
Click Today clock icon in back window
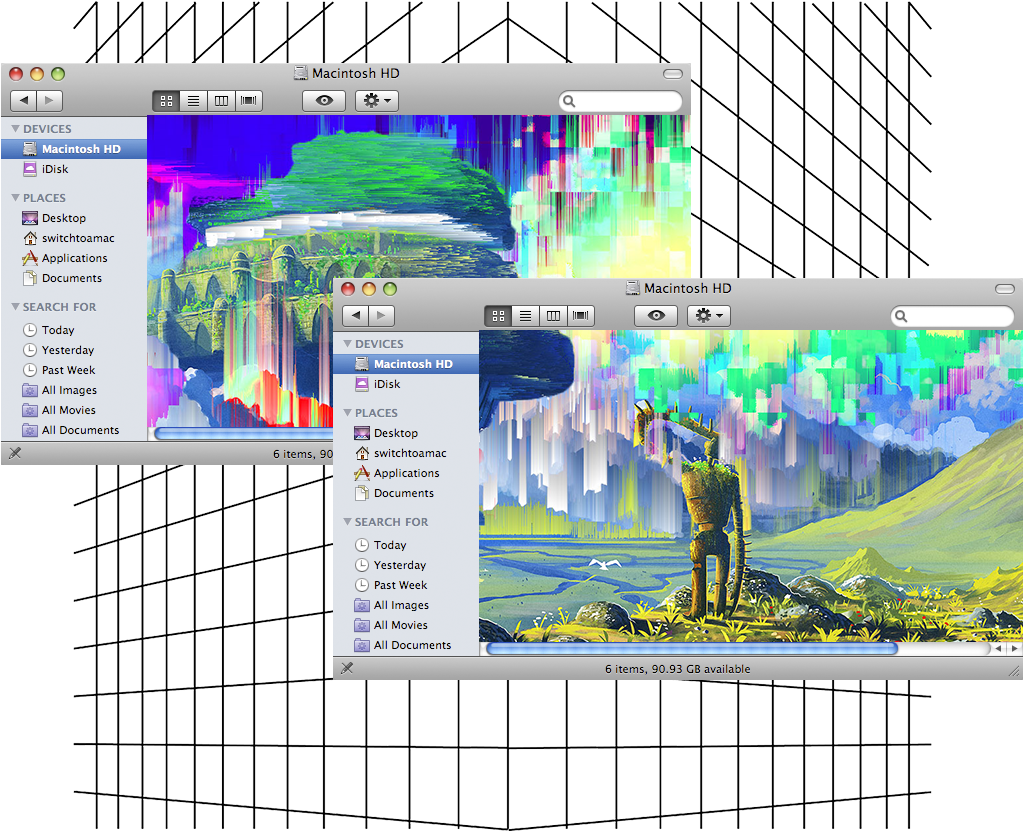29,330
